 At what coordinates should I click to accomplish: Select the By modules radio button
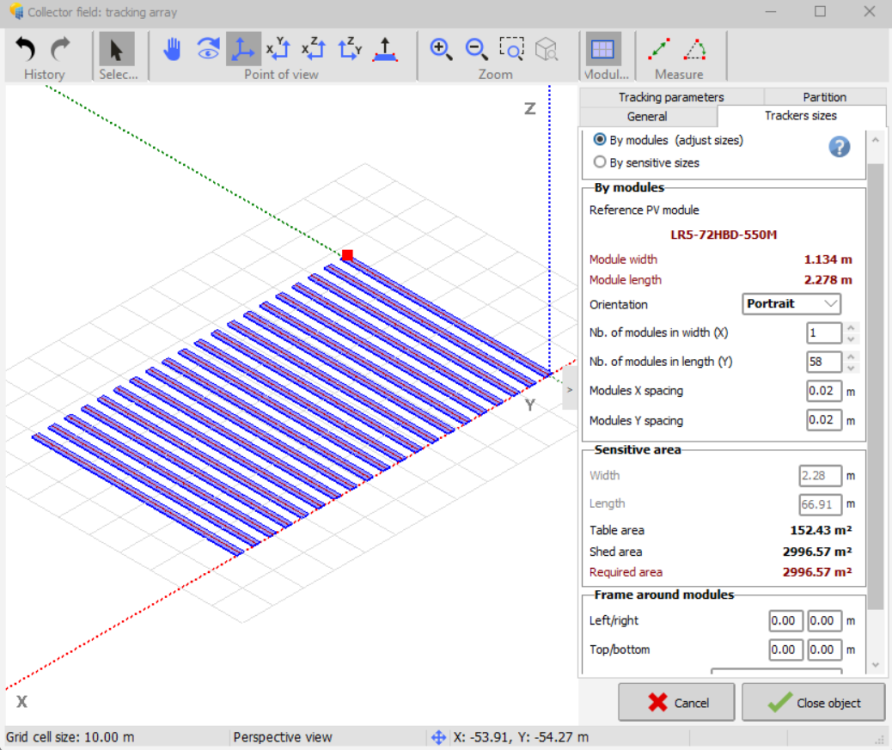[x=600, y=140]
